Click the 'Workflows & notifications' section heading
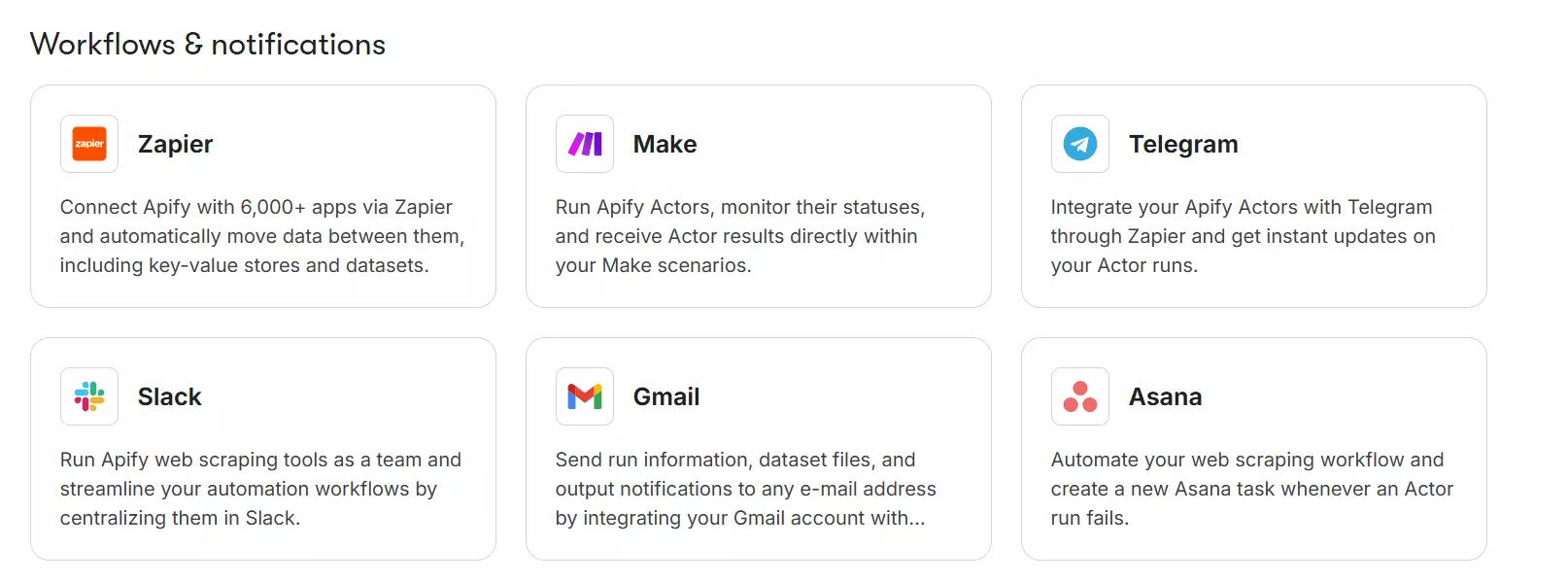1568x582 pixels. (x=208, y=45)
